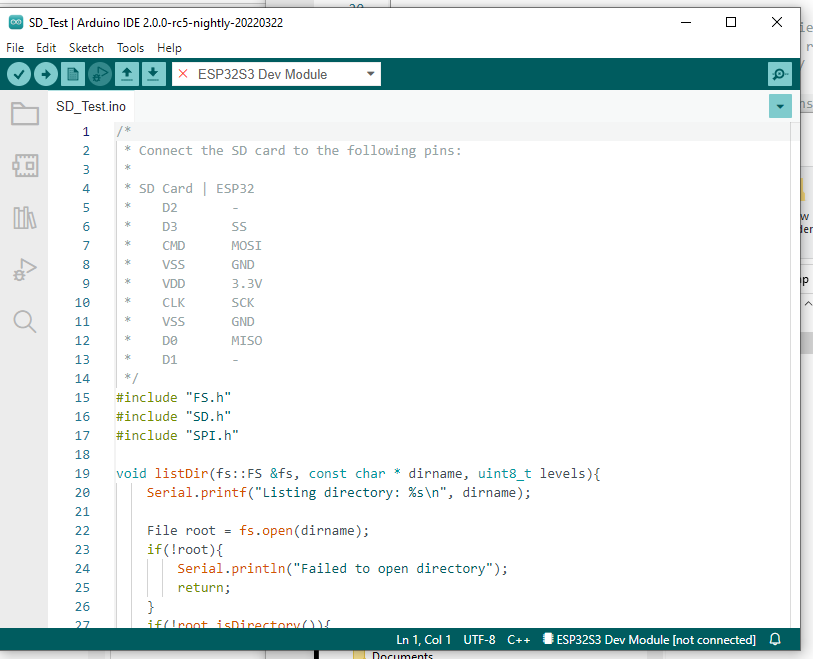Click the Verify sketch checkmark button
Image resolution: width=813 pixels, height=659 pixels.
tap(19, 74)
